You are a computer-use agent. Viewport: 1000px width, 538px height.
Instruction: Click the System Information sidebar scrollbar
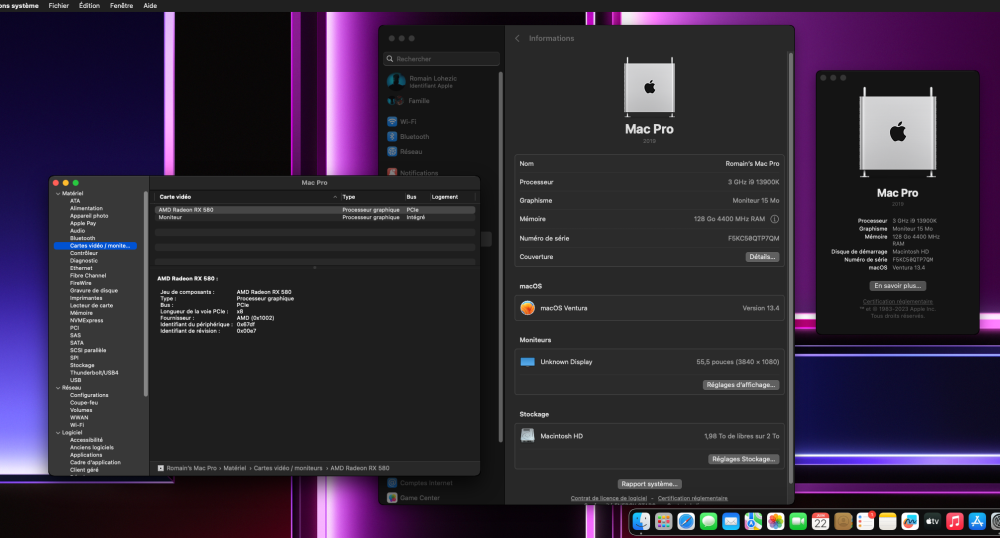tap(146, 293)
